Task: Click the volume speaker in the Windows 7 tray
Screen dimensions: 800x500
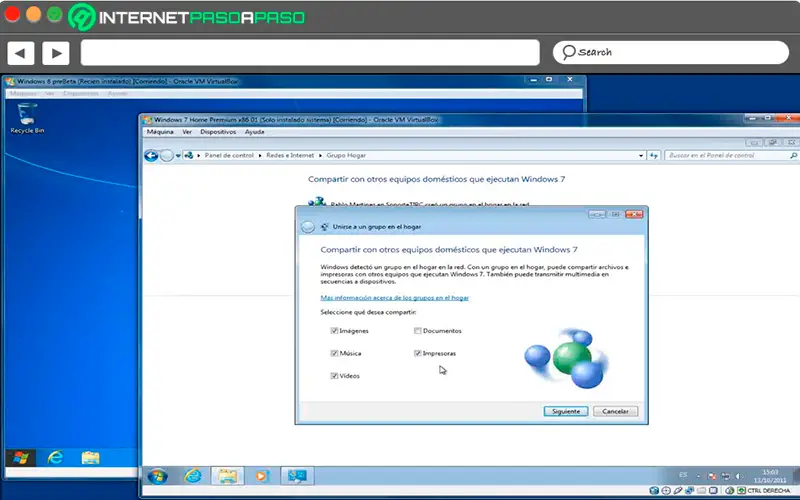Action: click(739, 476)
